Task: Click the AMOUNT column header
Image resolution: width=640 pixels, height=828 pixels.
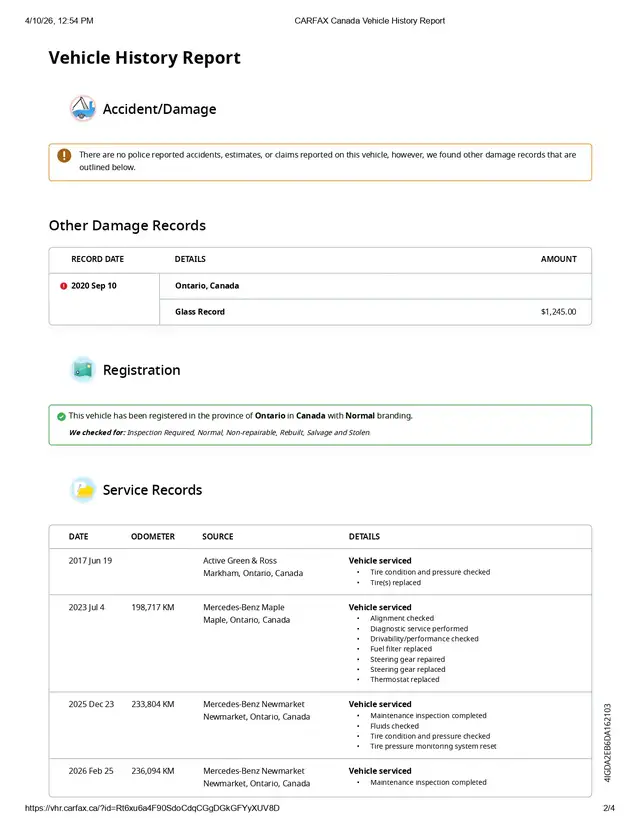Action: (558, 259)
